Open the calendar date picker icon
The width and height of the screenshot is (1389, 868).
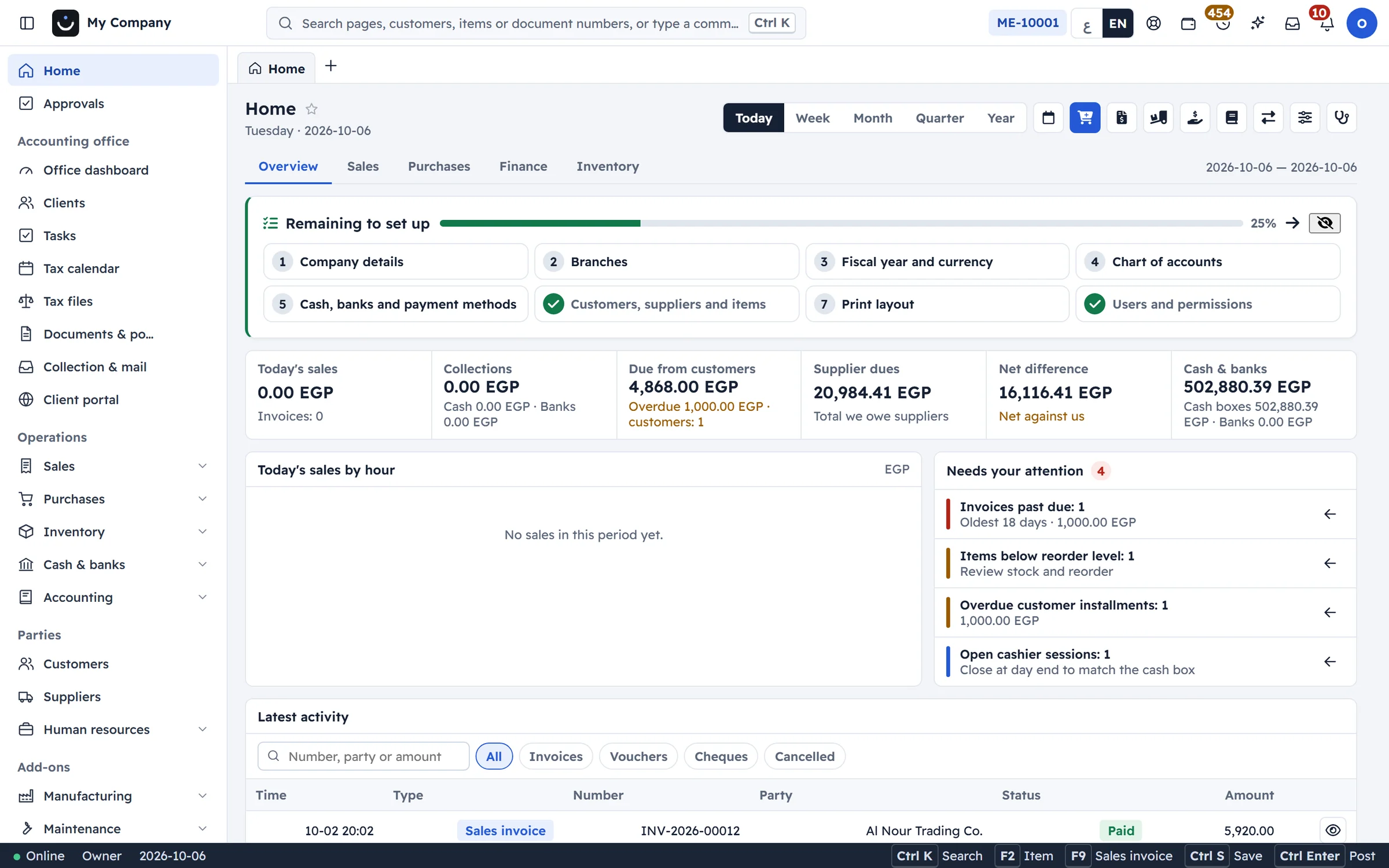click(1048, 118)
